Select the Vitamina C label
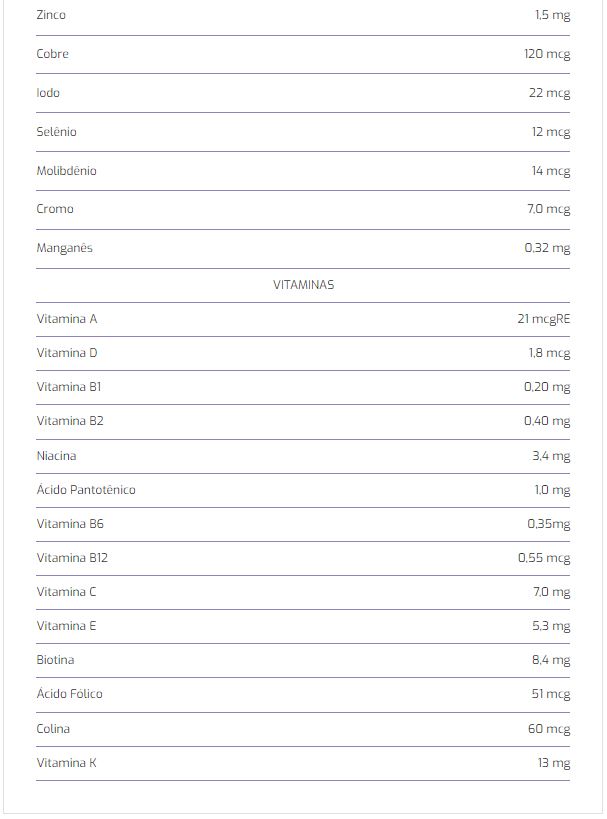The width and height of the screenshot is (607, 819). 66,592
